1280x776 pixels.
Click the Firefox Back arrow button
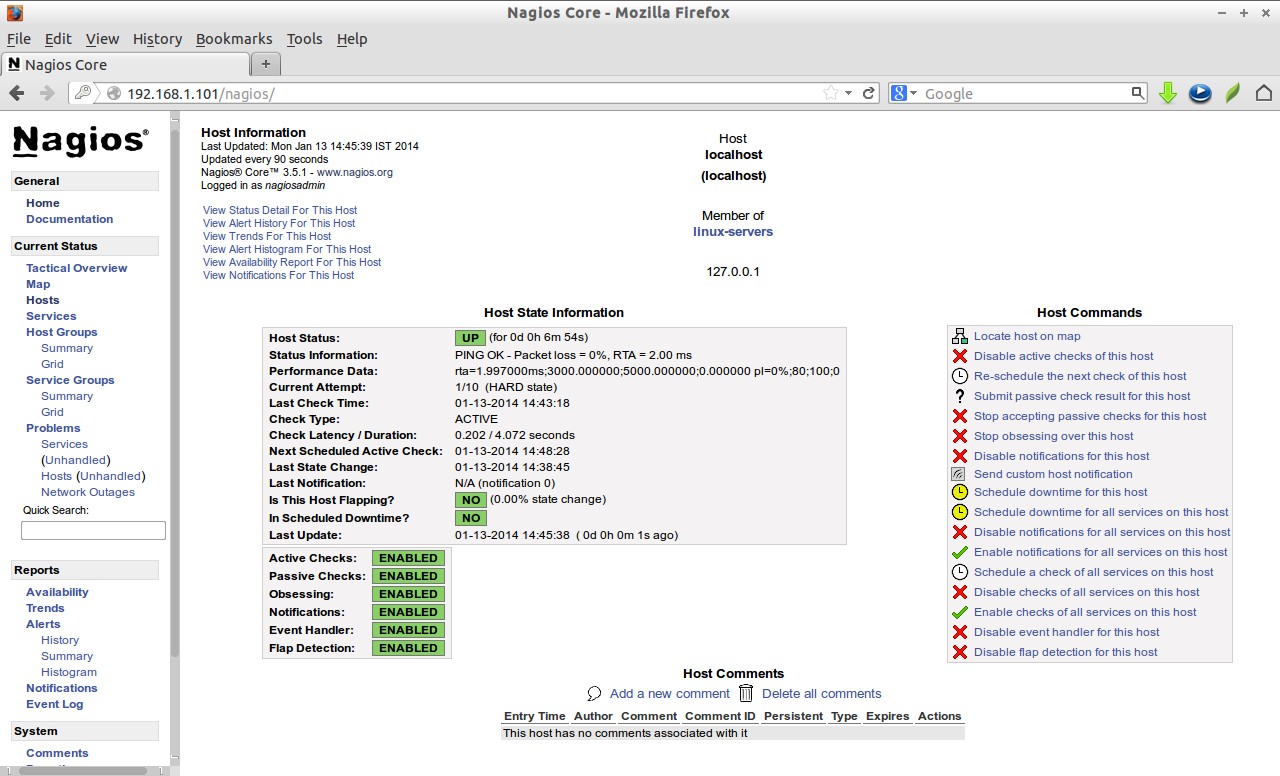[17, 93]
